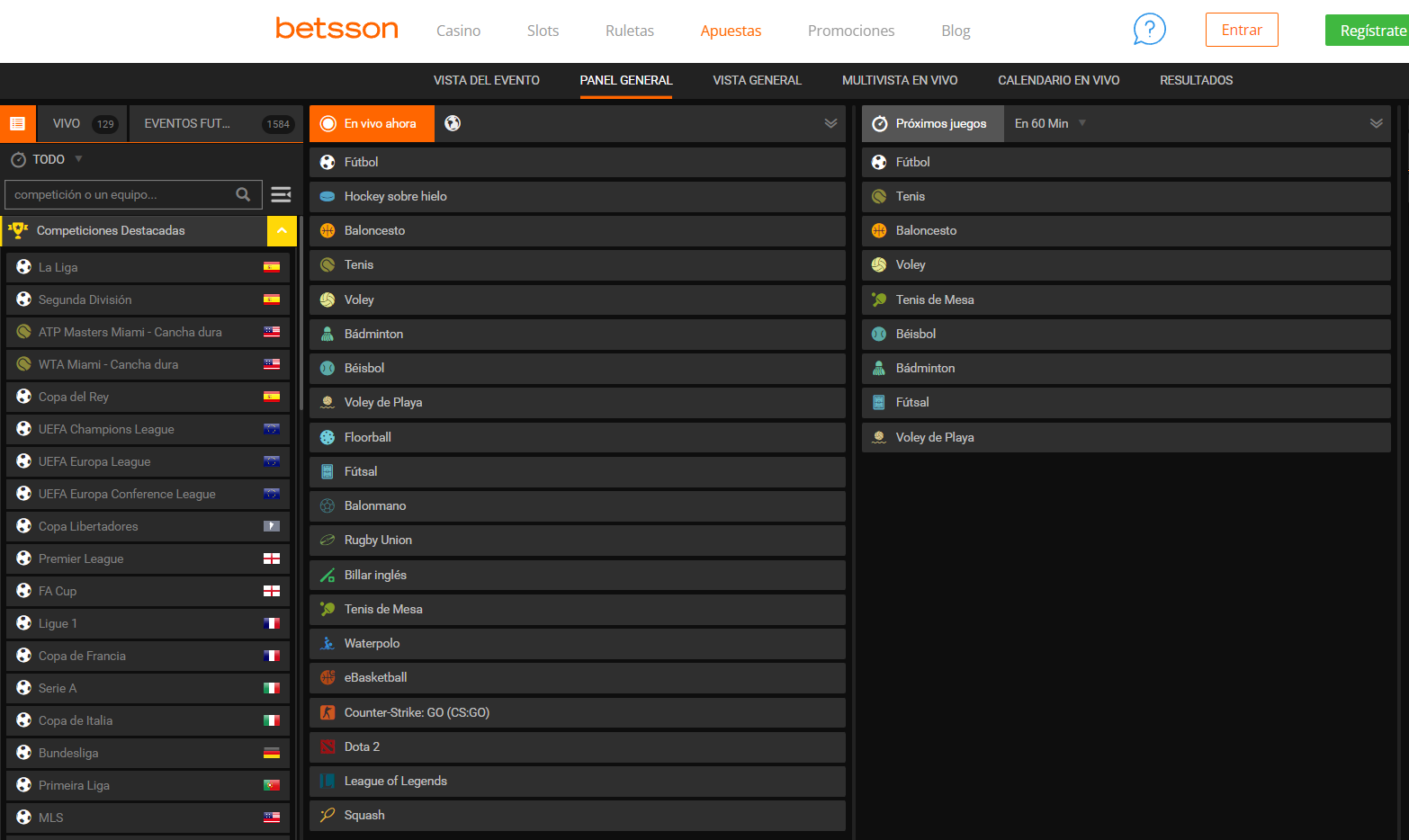The height and width of the screenshot is (840, 1409).
Task: Open the La Liga competition
Action: point(148,267)
